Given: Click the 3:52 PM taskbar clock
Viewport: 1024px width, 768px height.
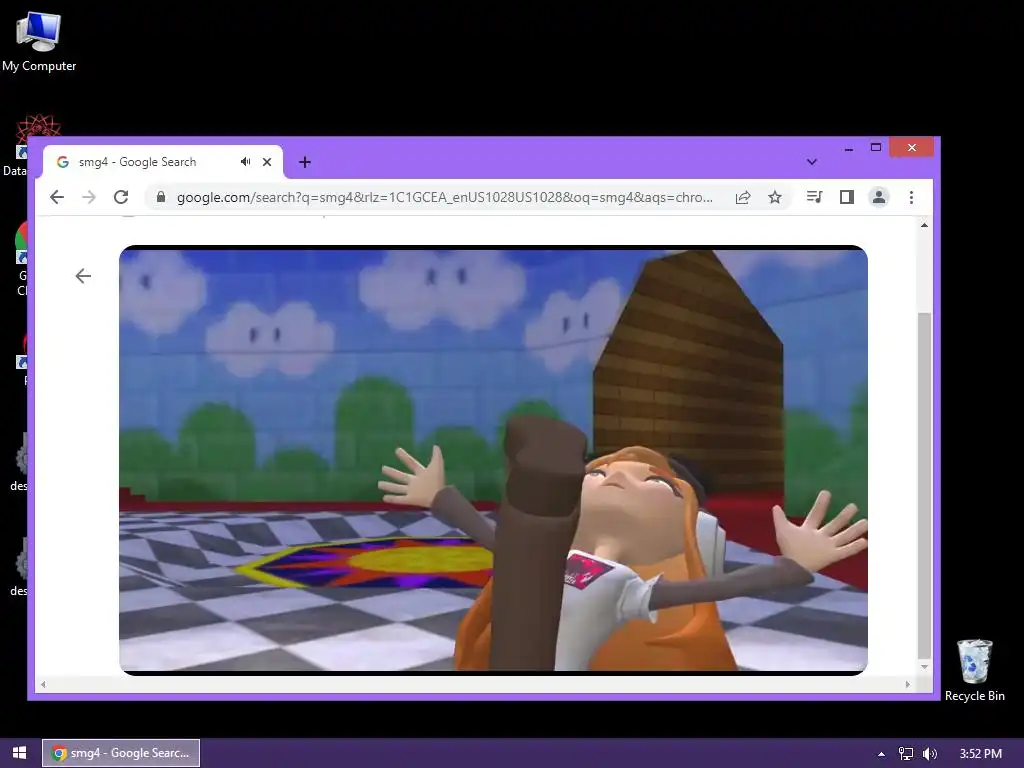Looking at the screenshot, I should [x=980, y=754].
